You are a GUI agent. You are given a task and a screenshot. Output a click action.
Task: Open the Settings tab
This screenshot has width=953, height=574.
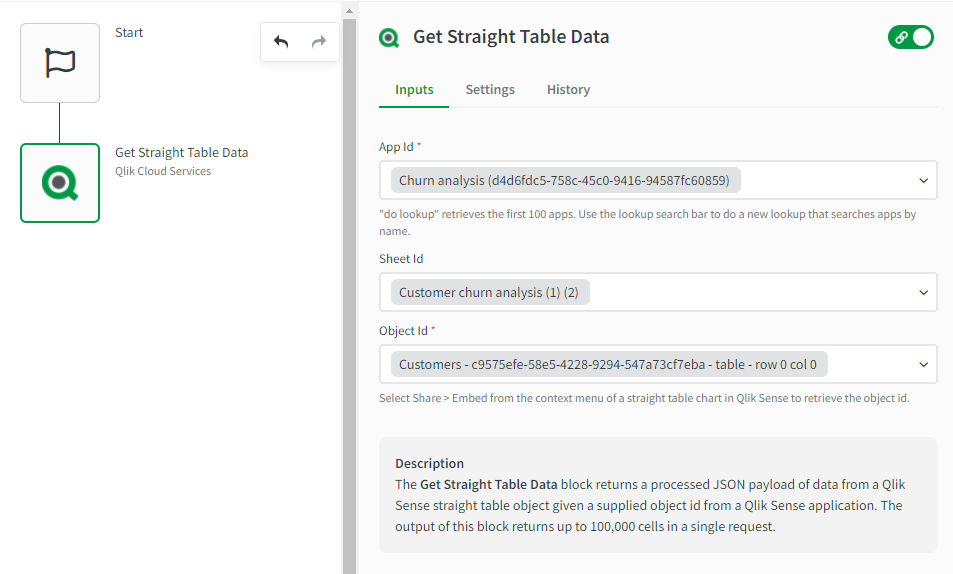pyautogui.click(x=490, y=90)
